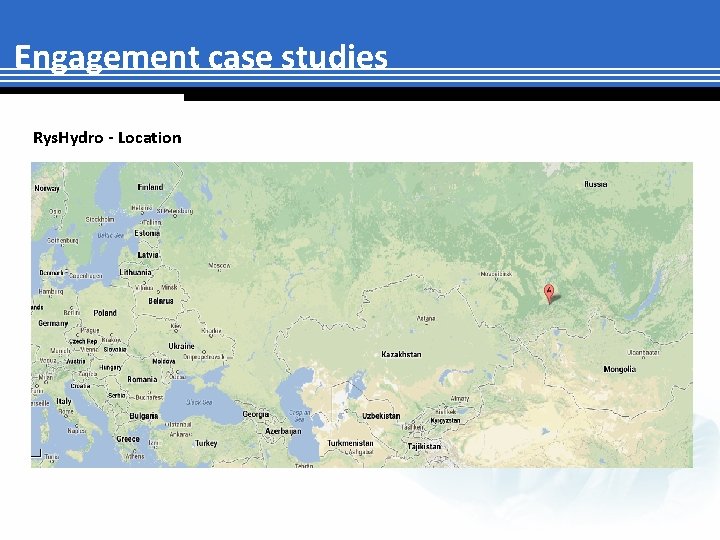720x540 pixels.
Task: Click the Germany country label
Action: point(53,323)
